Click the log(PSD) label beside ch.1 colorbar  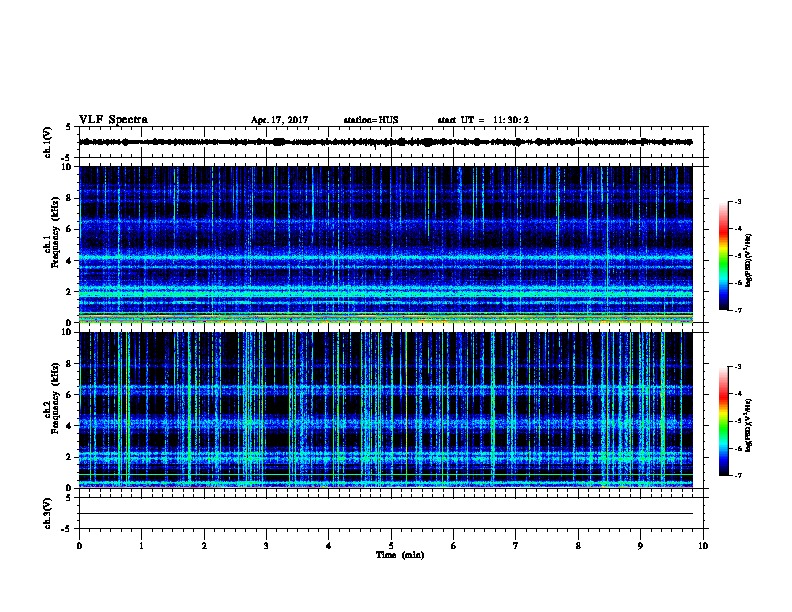(748, 261)
